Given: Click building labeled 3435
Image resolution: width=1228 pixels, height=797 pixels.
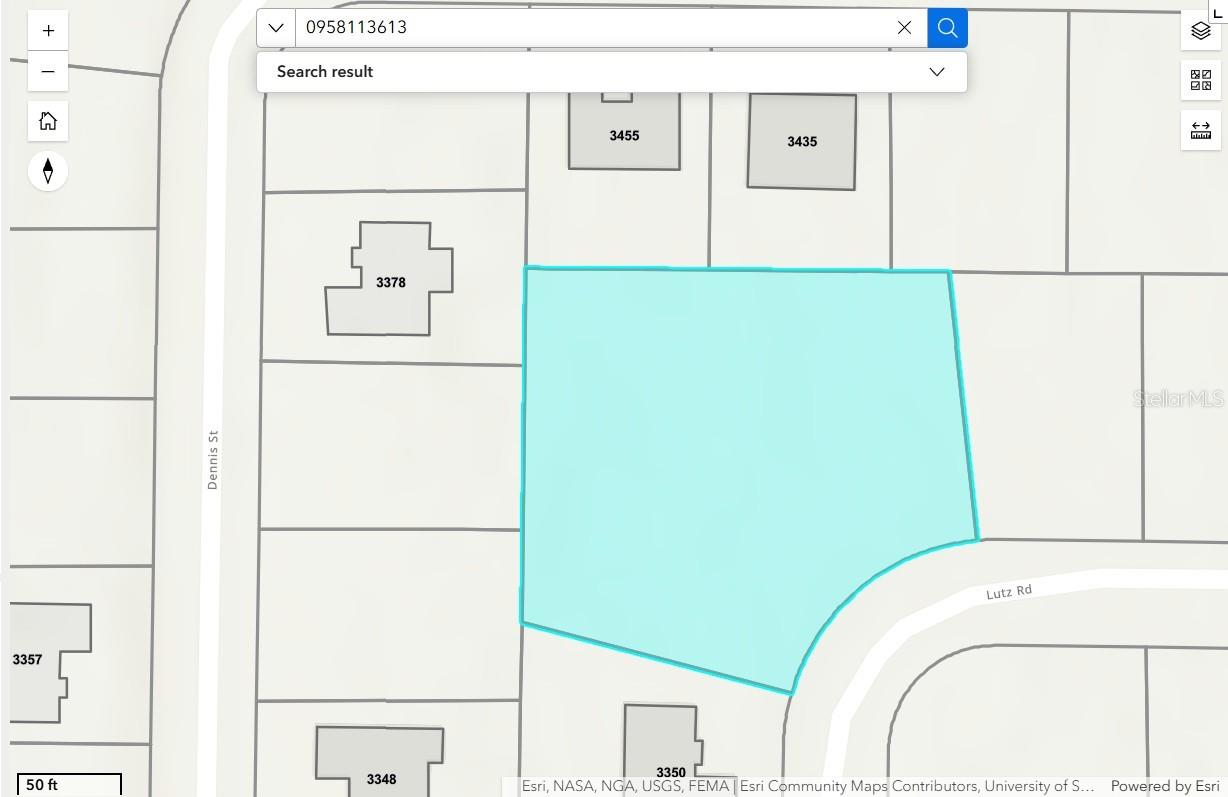Looking at the screenshot, I should [802, 141].
